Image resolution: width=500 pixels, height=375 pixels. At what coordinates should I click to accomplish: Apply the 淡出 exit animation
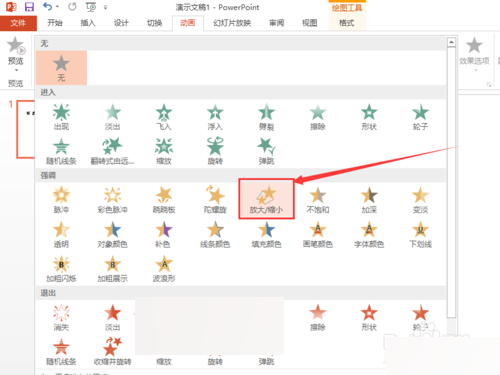click(113, 317)
